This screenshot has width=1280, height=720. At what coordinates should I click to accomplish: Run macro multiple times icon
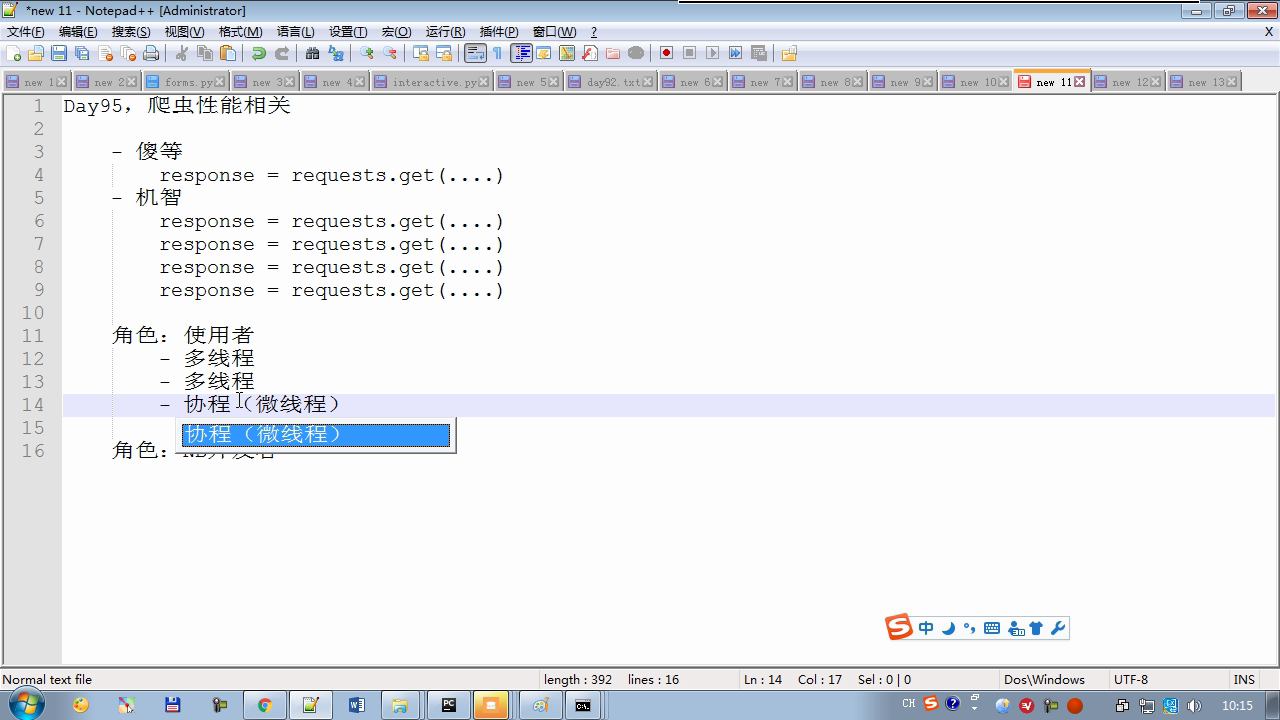click(735, 53)
